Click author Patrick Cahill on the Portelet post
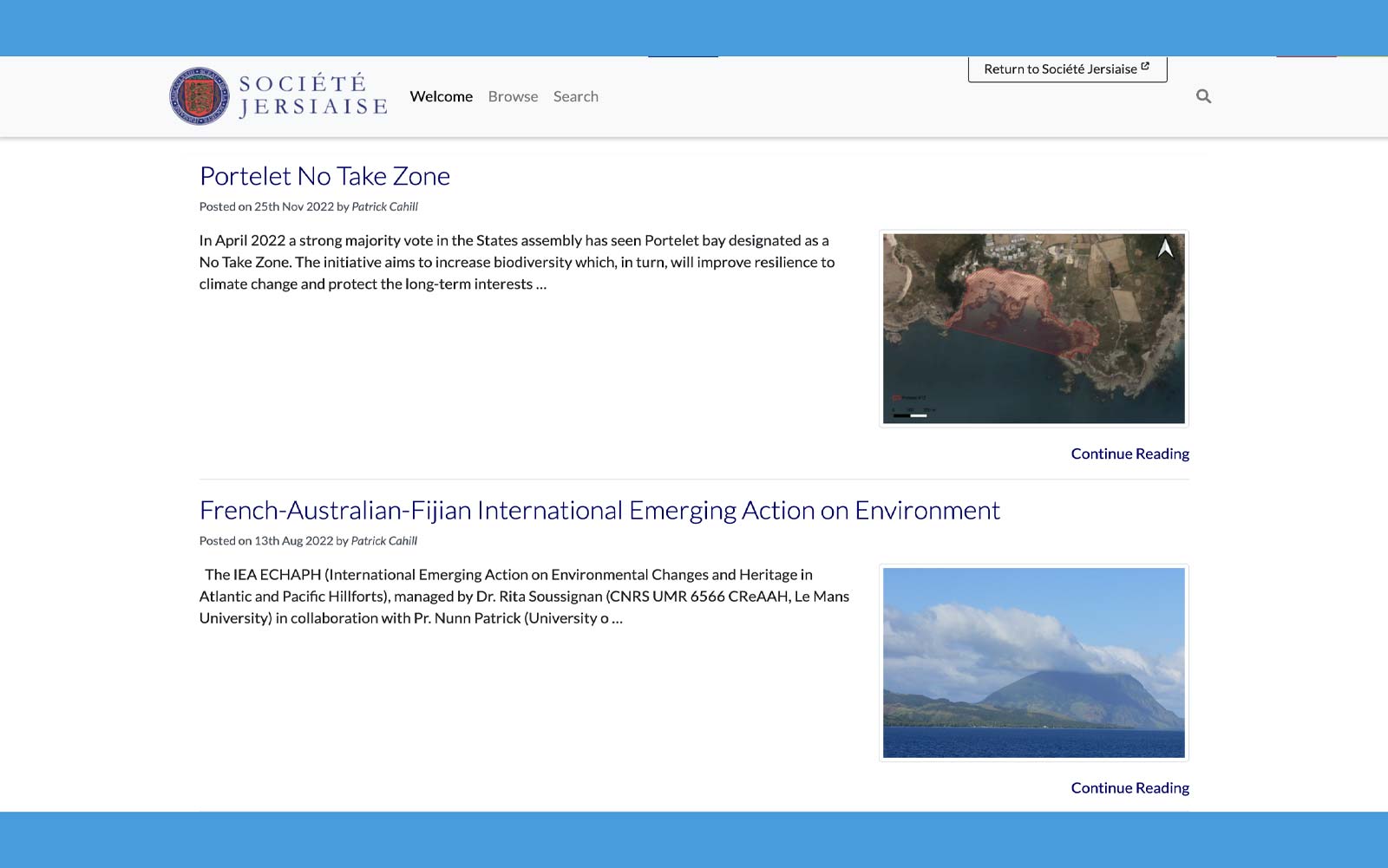 click(384, 206)
